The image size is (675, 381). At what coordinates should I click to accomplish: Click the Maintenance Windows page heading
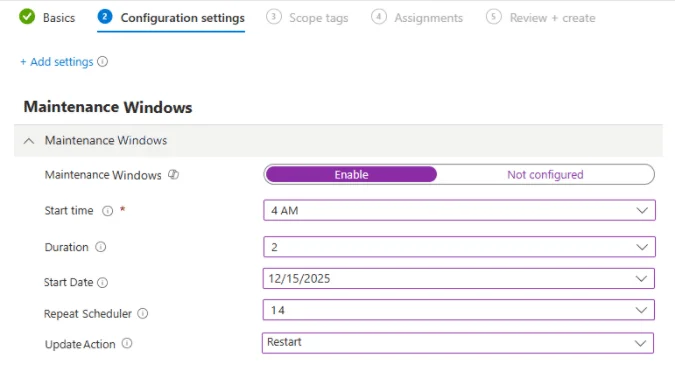(108, 107)
